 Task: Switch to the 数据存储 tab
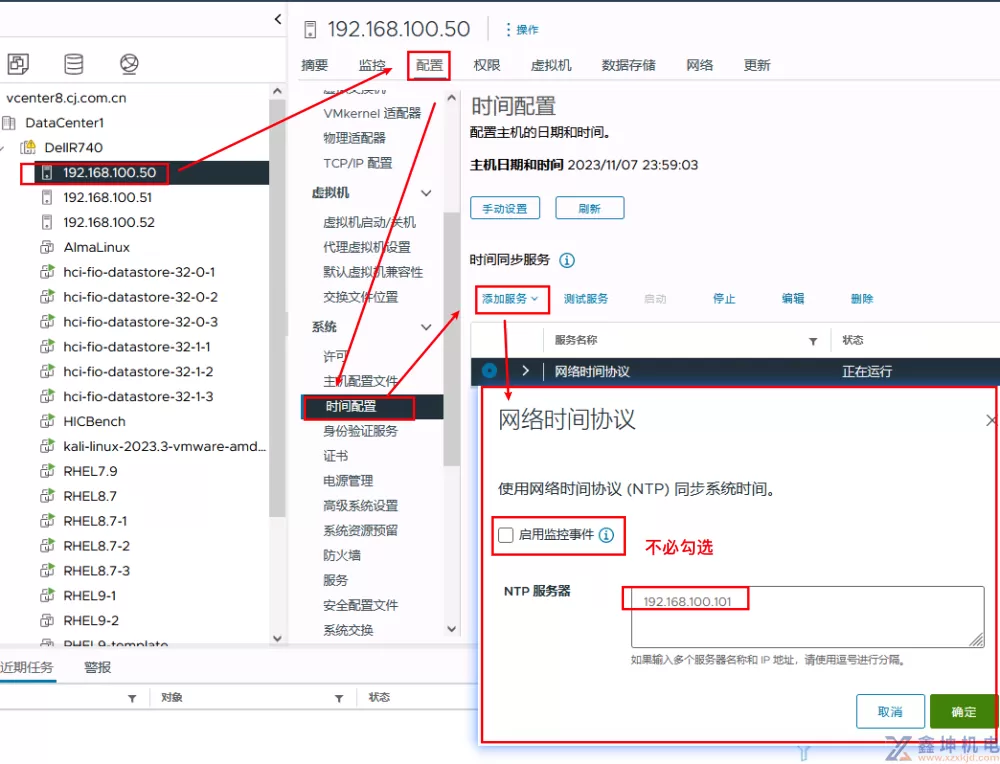pyautogui.click(x=629, y=65)
